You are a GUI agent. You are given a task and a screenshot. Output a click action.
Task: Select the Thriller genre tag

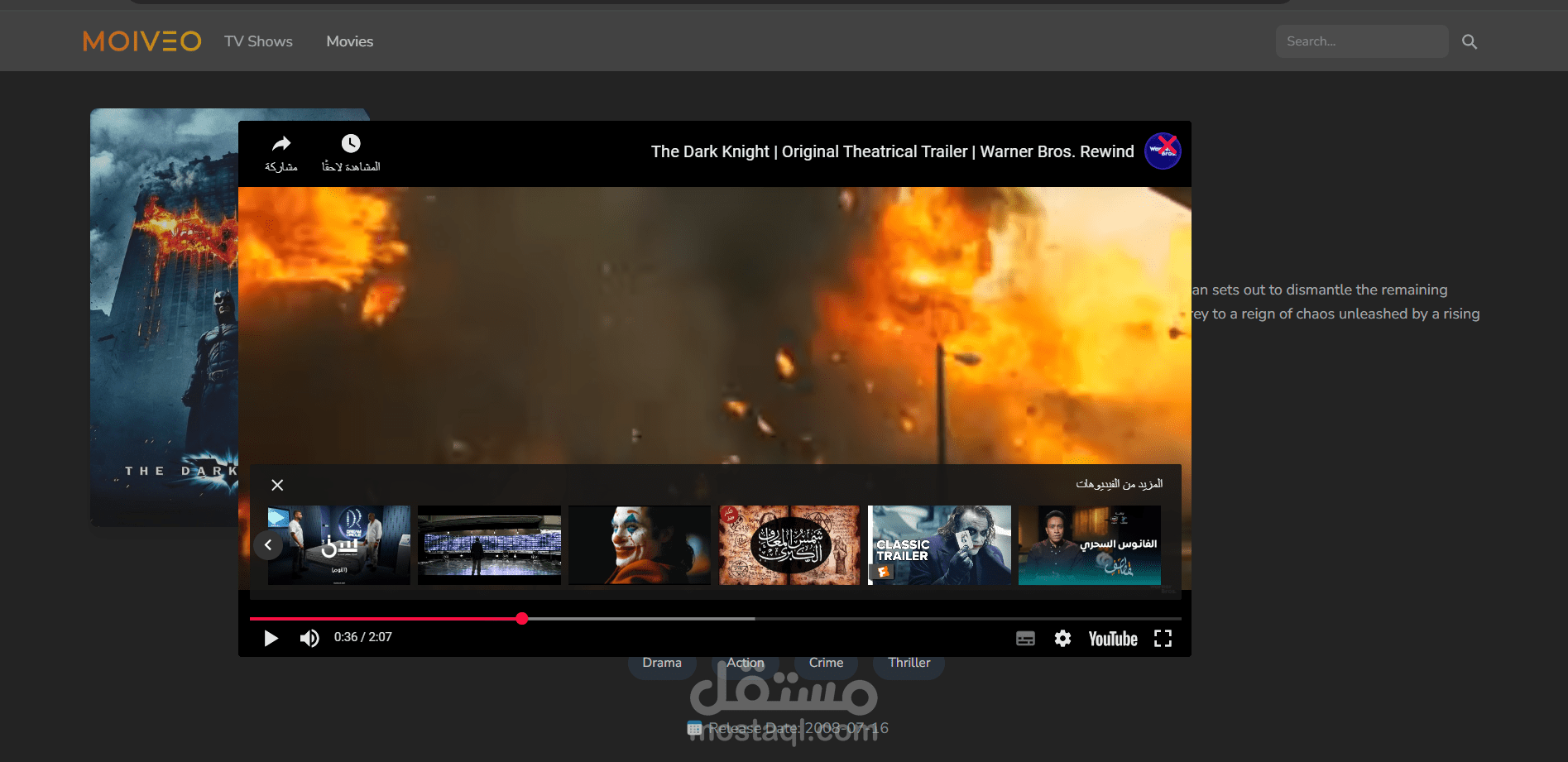[x=909, y=663]
